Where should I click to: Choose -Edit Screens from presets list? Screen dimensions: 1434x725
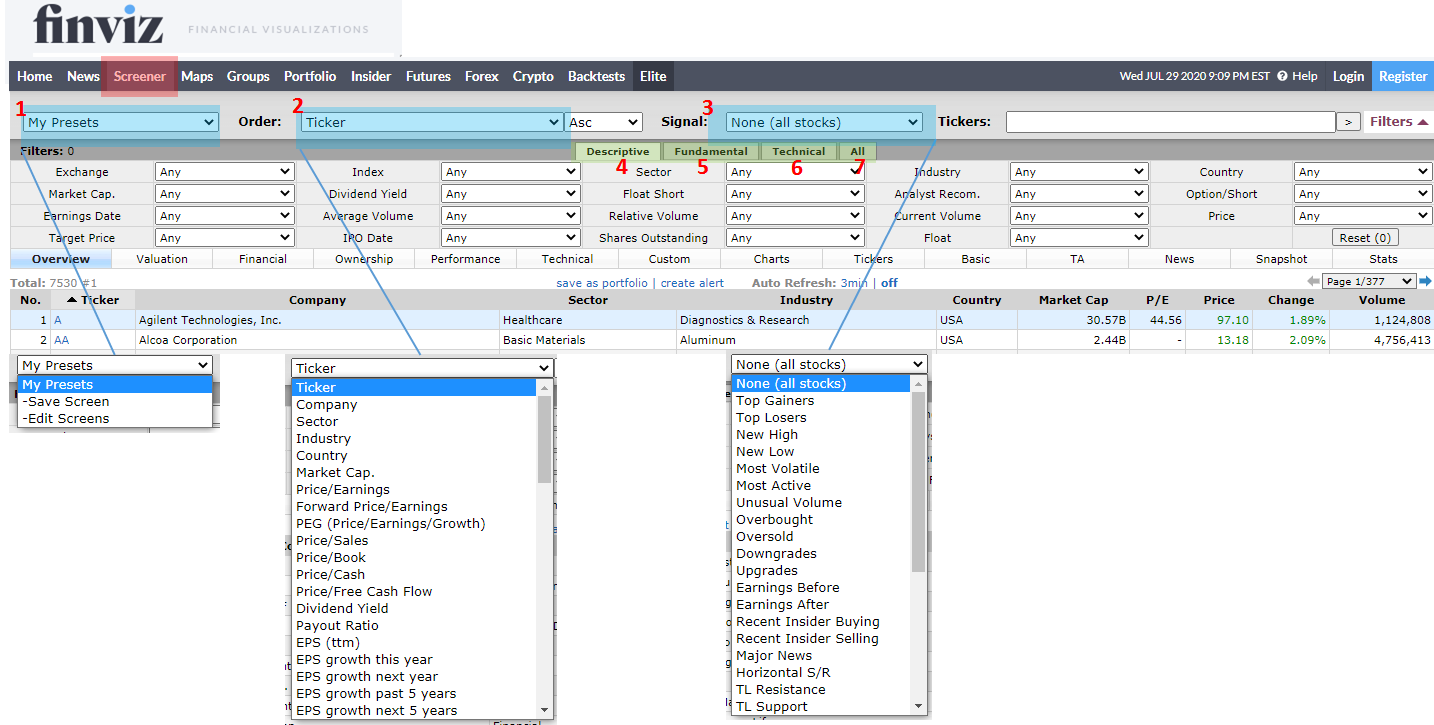[115, 418]
